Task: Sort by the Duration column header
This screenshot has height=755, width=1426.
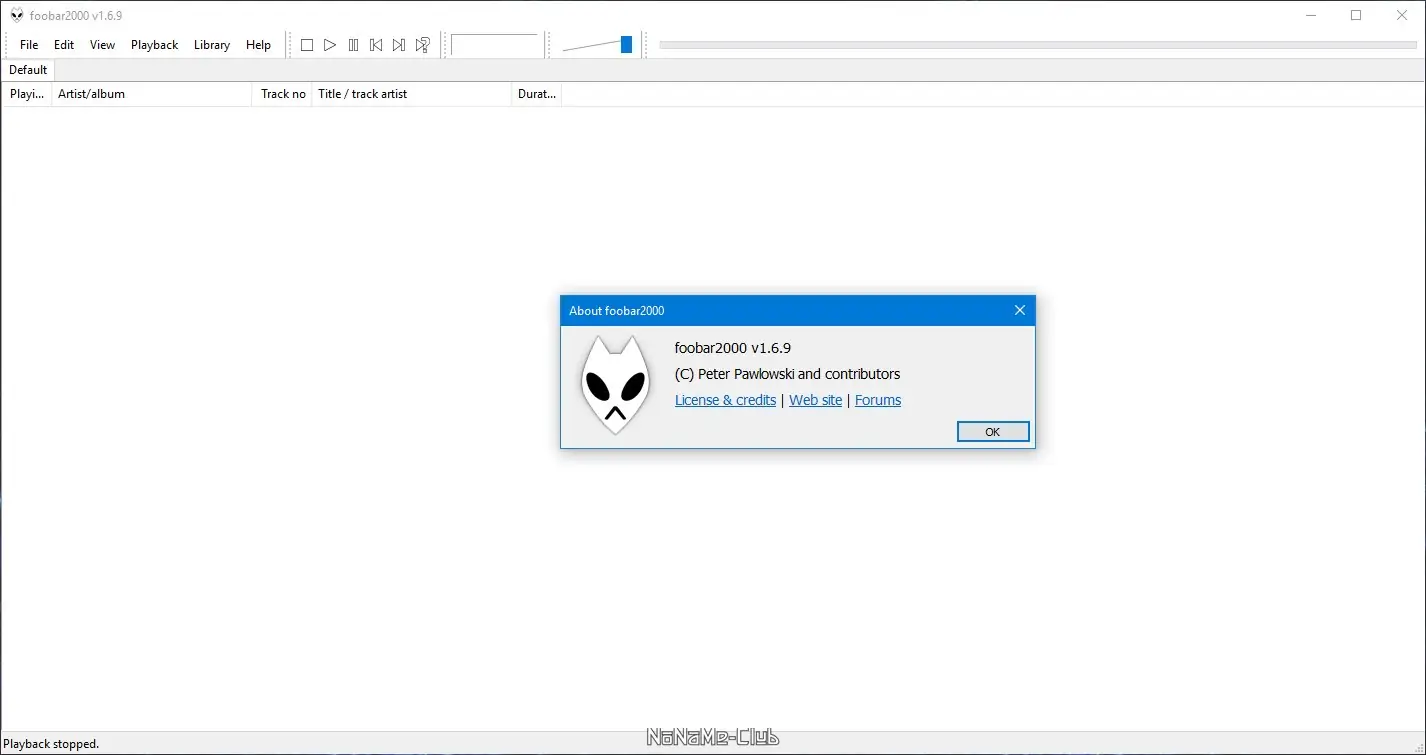Action: click(537, 94)
